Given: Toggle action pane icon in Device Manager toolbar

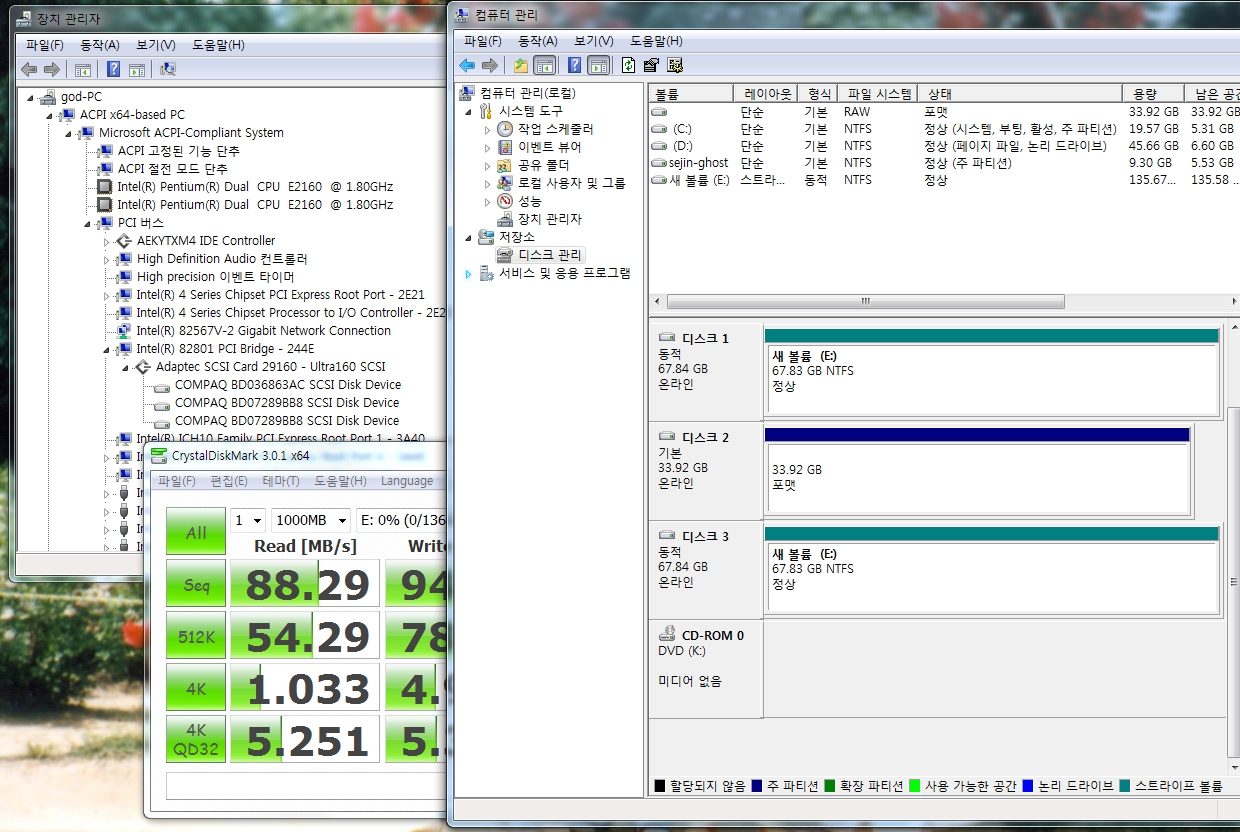Looking at the screenshot, I should [137, 69].
